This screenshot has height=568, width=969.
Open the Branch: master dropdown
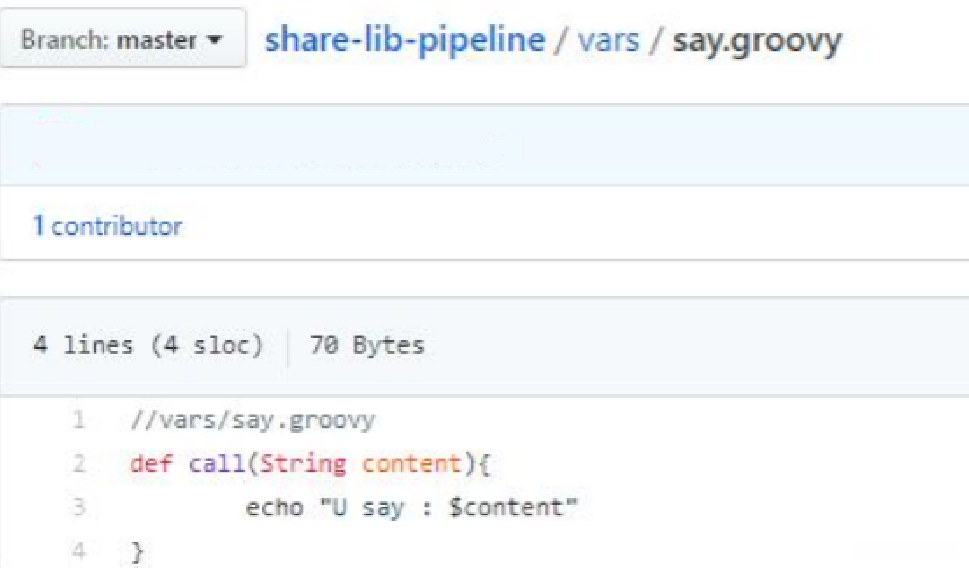(x=123, y=41)
